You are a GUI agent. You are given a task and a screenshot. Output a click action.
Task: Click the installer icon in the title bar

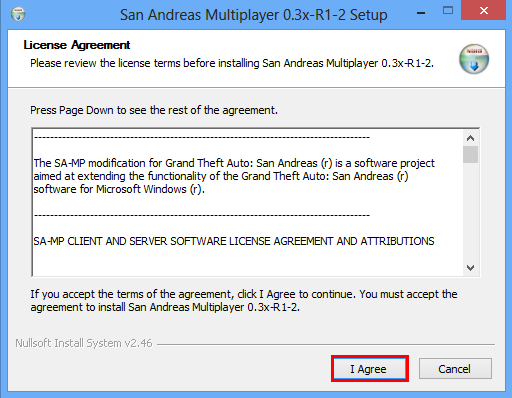point(18,14)
